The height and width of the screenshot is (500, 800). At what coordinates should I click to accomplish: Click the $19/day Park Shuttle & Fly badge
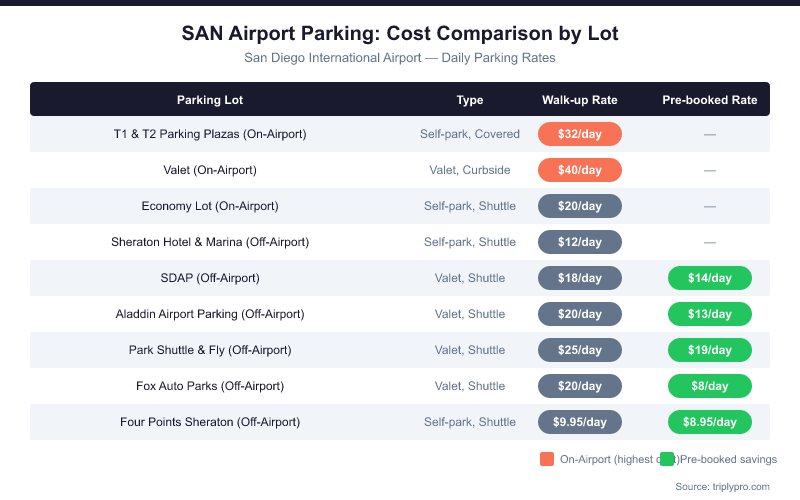[x=710, y=350]
